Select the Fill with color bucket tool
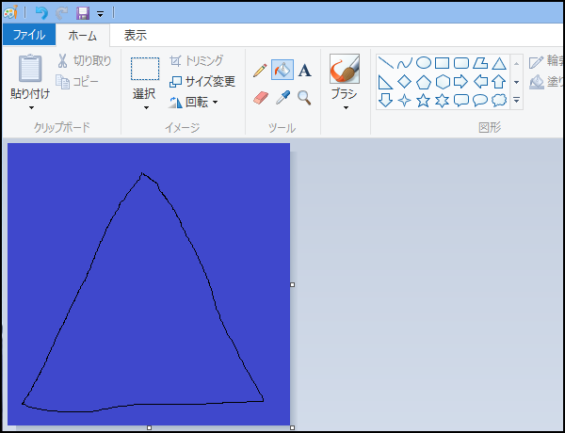 point(282,70)
